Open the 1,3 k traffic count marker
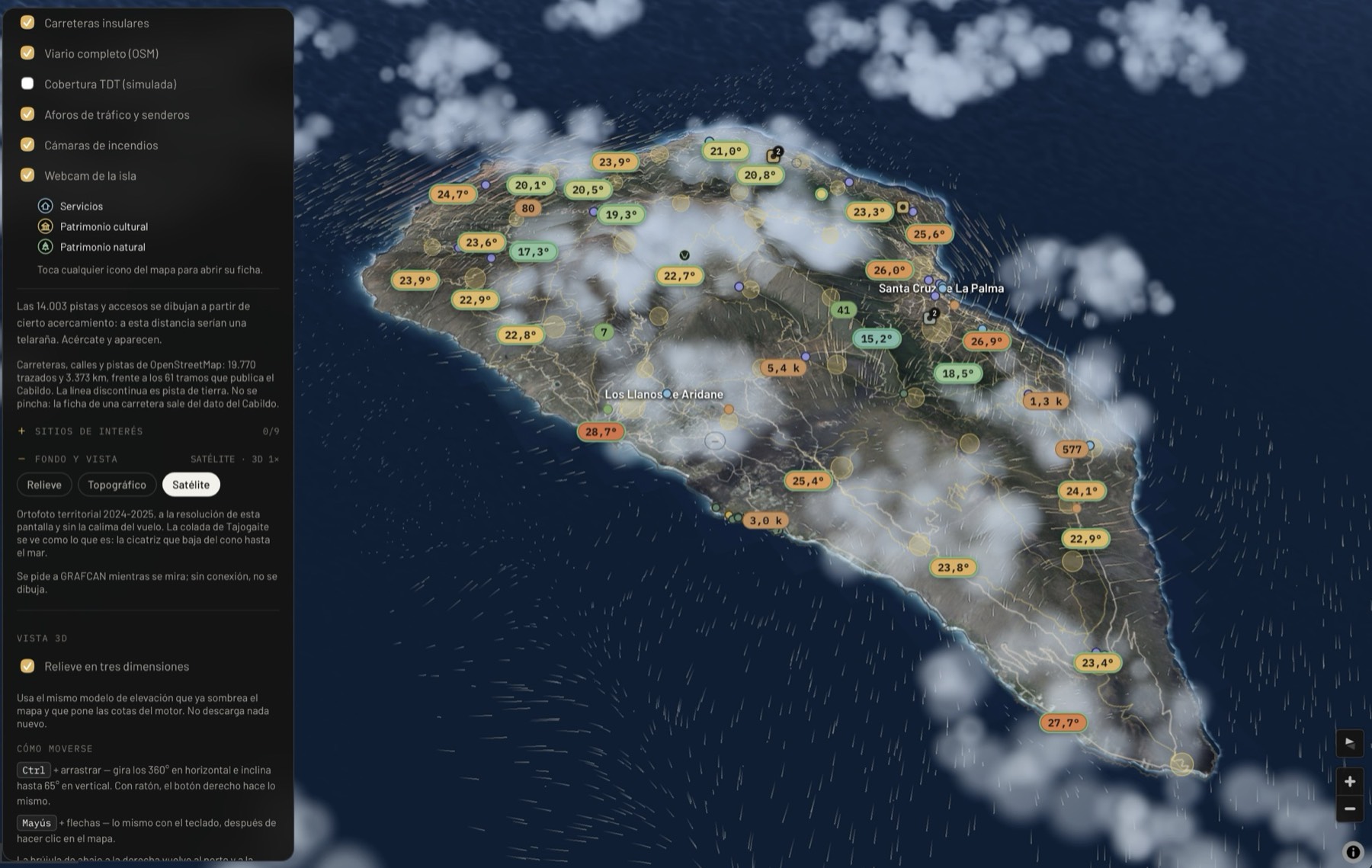 point(1046,401)
